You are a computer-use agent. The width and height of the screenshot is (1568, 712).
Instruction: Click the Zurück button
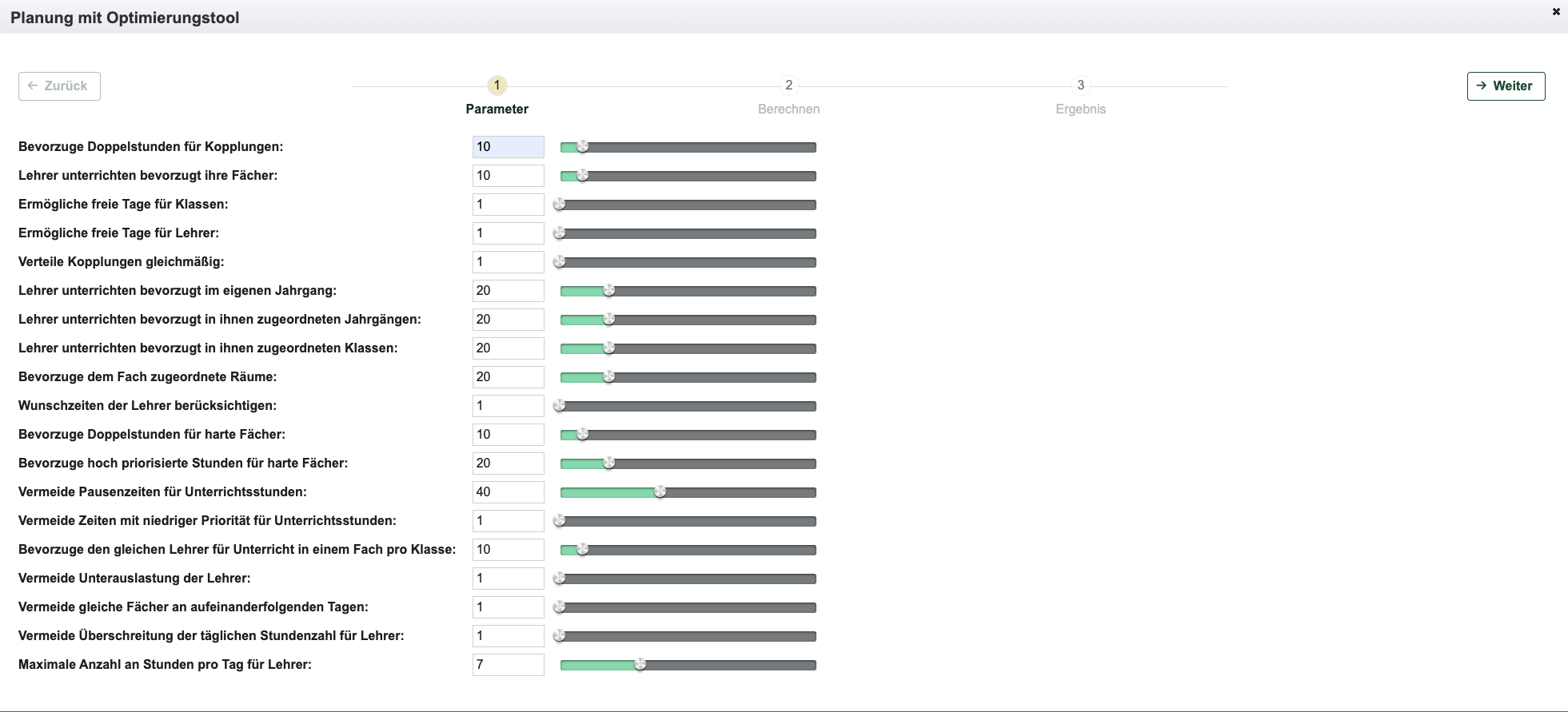(x=59, y=86)
